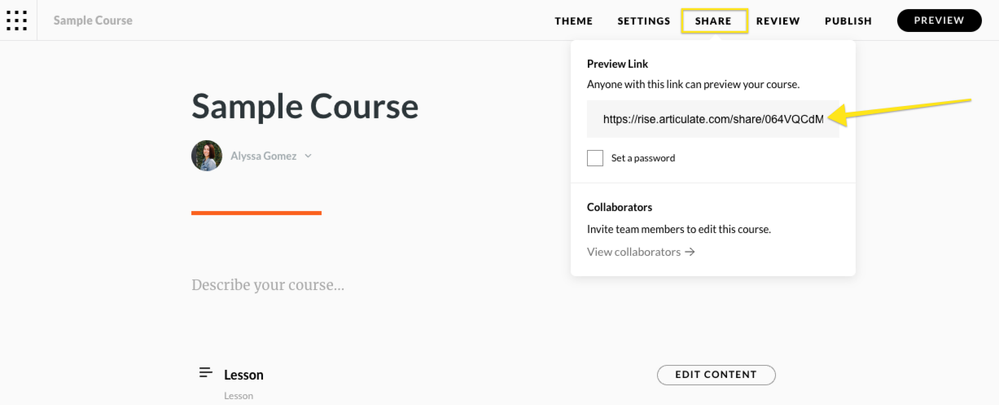Open the Theme menu
Viewport: 999px width, 405px height.
pyautogui.click(x=574, y=21)
